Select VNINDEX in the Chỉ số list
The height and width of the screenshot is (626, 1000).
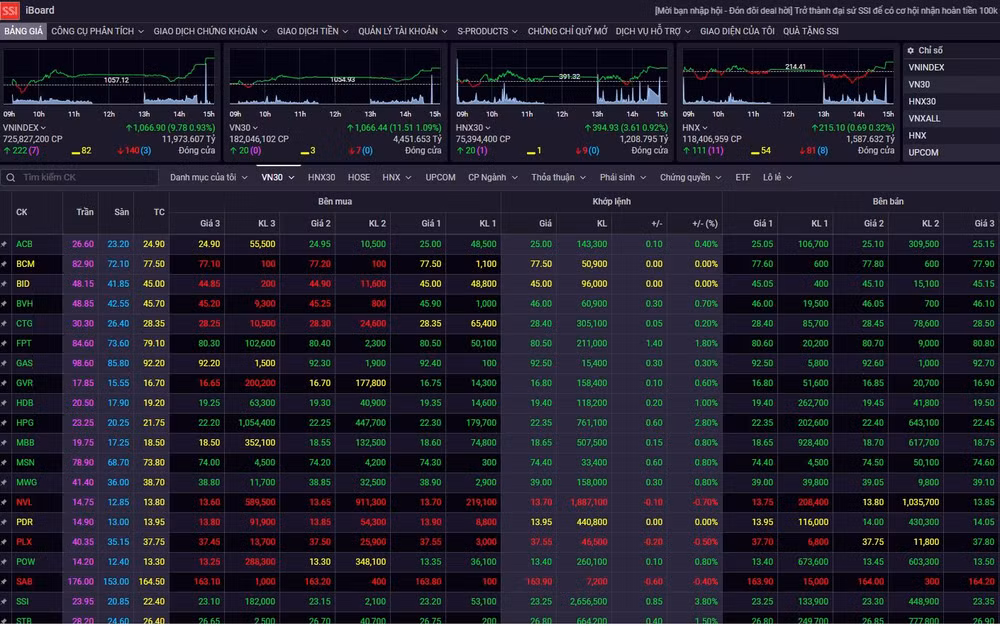926,68
